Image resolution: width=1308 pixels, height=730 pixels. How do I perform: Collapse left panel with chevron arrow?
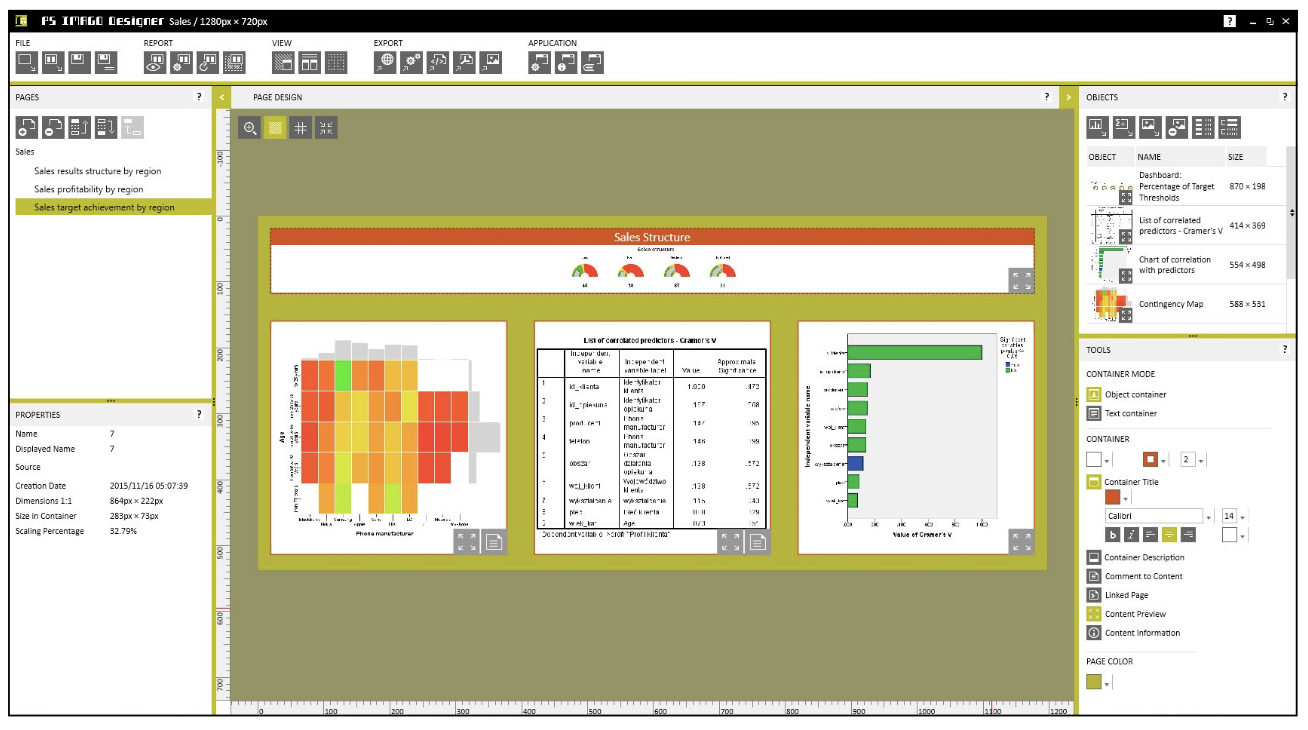[x=222, y=97]
